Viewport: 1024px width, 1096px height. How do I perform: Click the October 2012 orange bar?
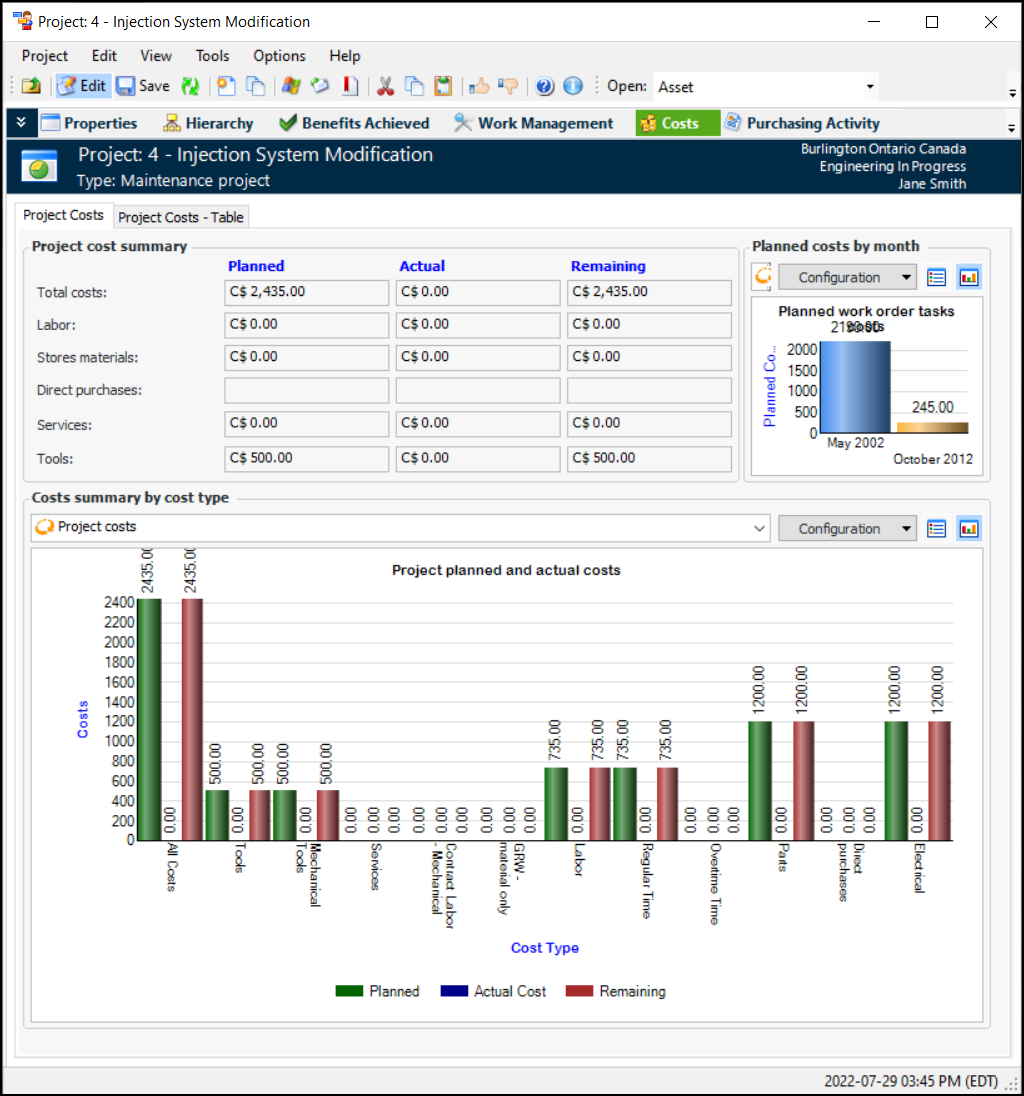coord(932,428)
